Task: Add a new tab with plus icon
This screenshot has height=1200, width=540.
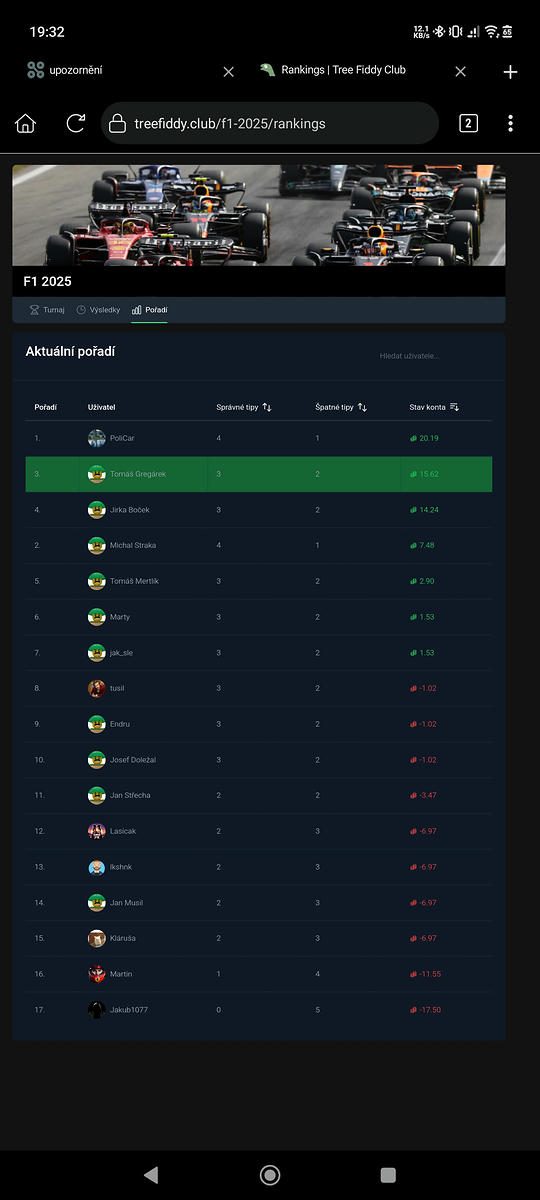Action: point(510,71)
